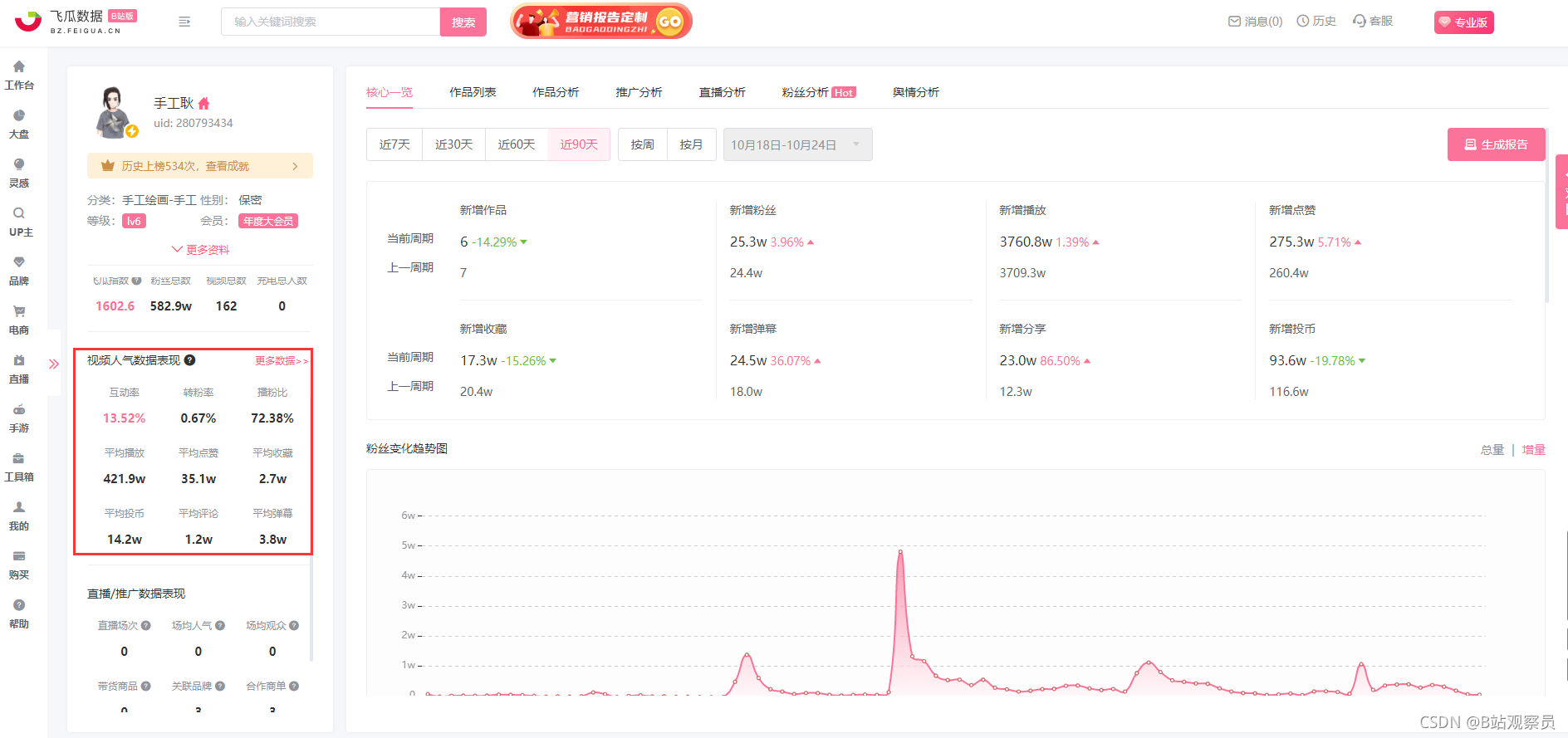Click the menu collapse icon beside logo
1568x738 pixels.
(184, 22)
